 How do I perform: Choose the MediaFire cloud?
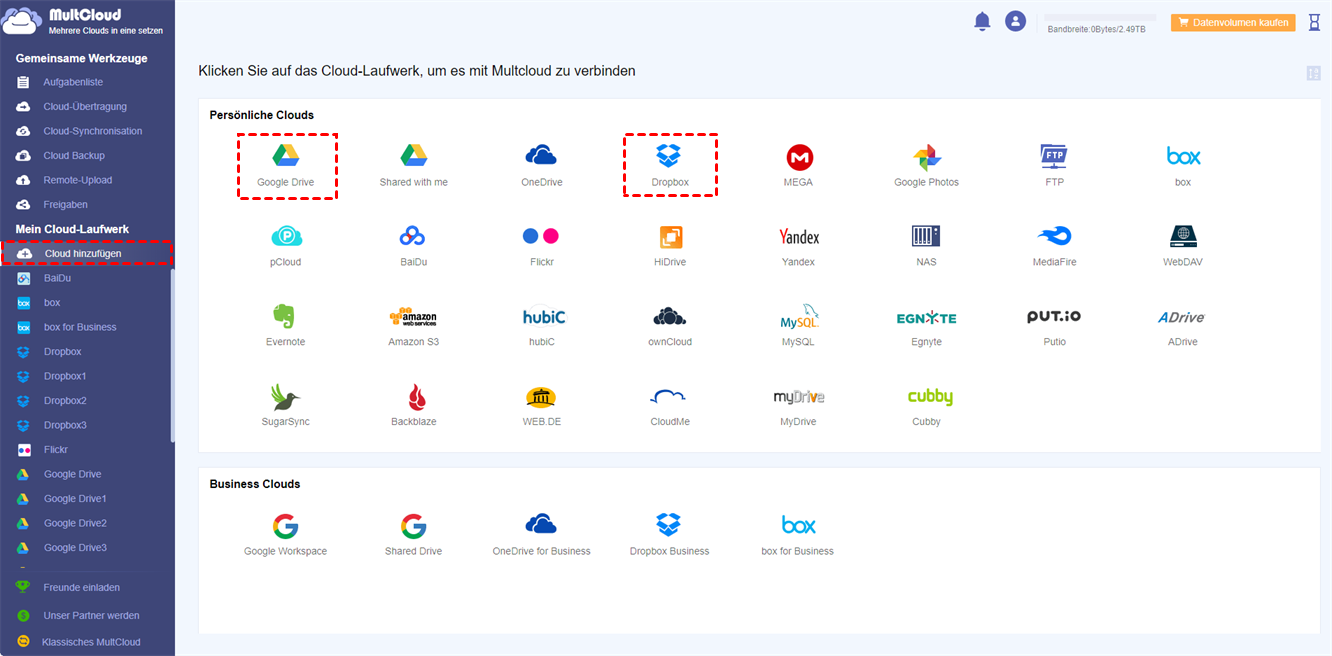(1054, 246)
